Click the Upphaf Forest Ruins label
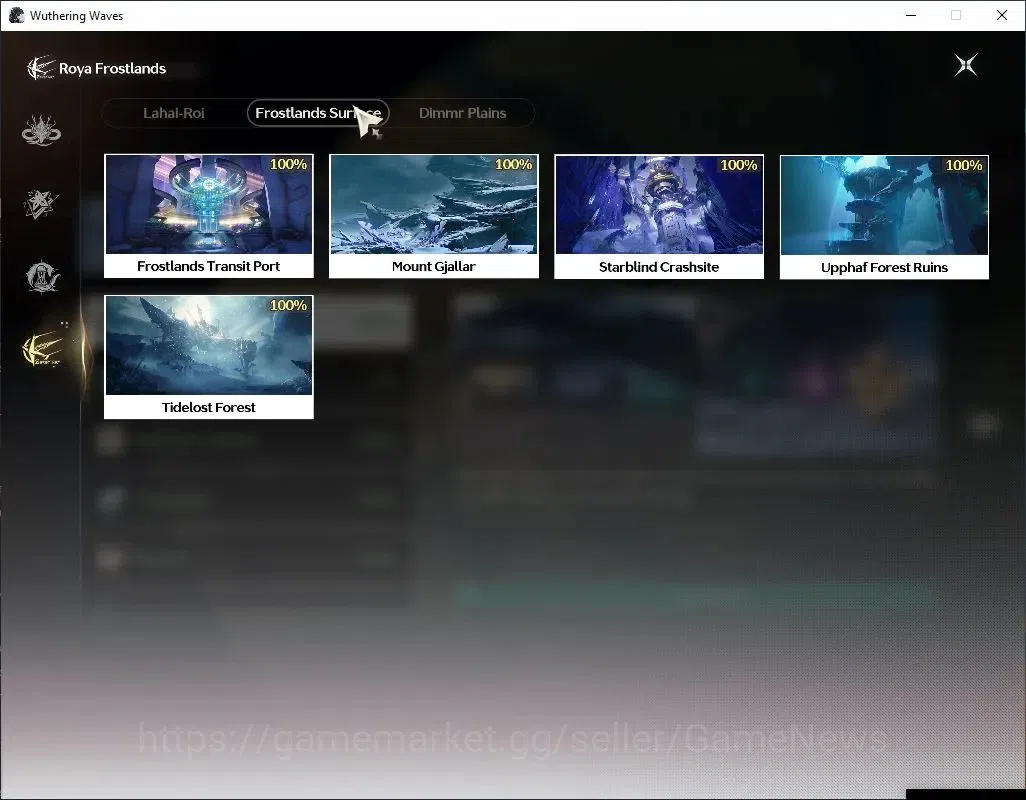 tap(884, 268)
